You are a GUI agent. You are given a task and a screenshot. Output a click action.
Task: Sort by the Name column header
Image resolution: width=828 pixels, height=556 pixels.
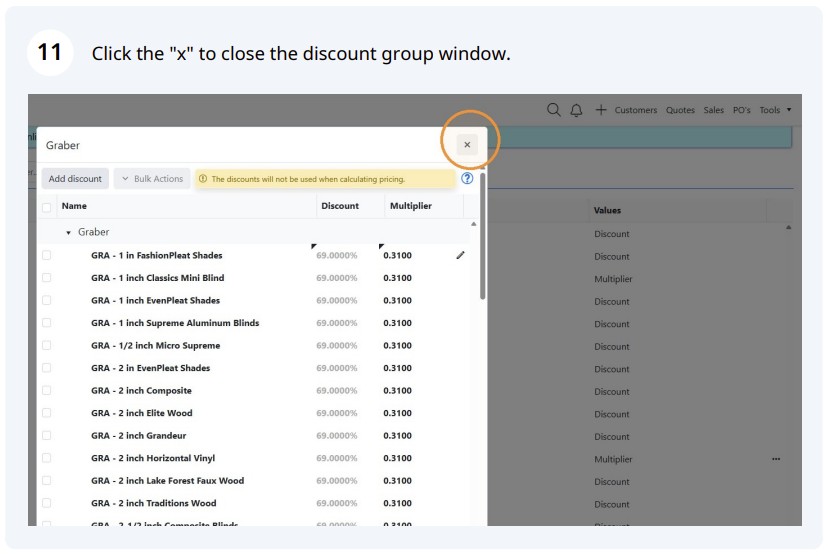(74, 206)
